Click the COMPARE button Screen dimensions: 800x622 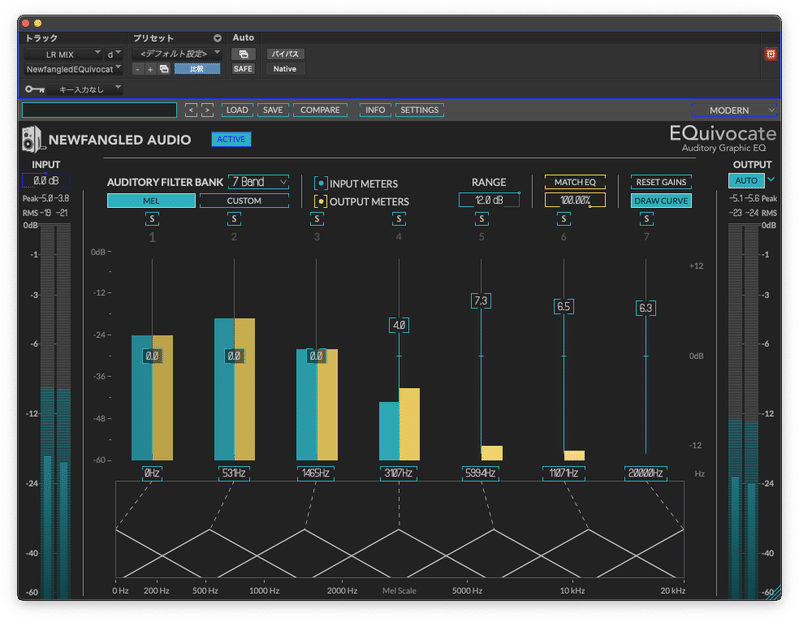pos(320,110)
